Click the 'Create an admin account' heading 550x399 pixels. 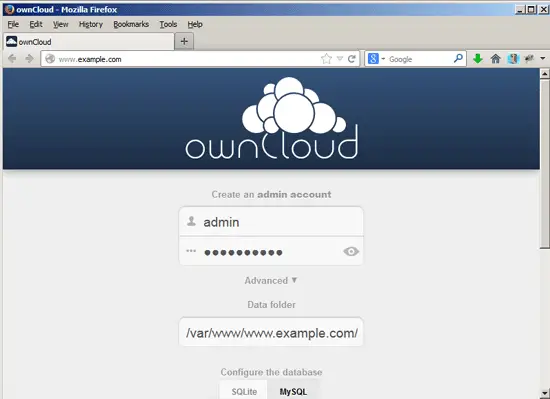pos(271,194)
